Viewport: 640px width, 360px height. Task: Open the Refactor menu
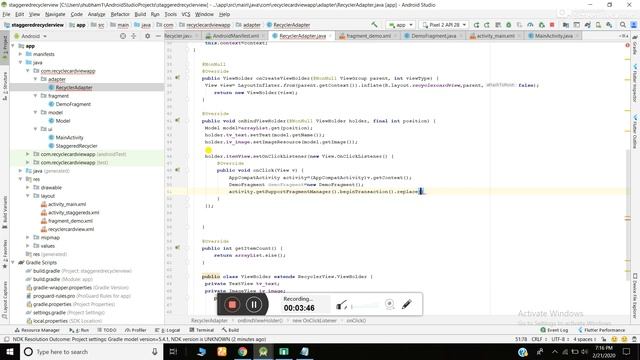[120, 14]
